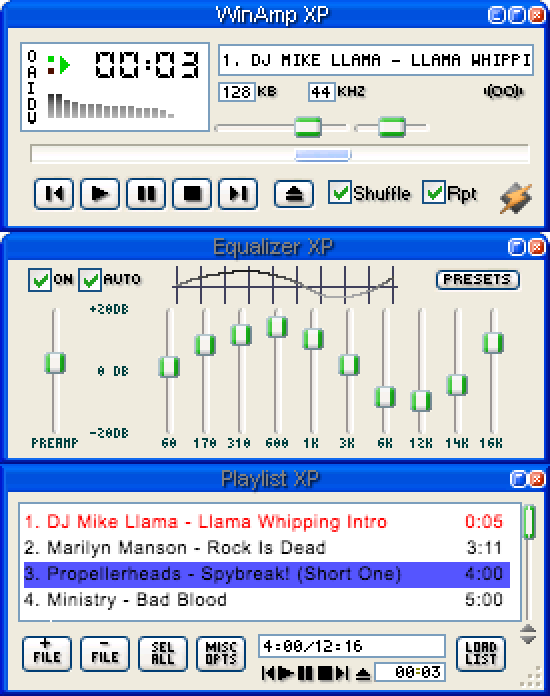
Task: Click the 6K equalizer slider
Action: pos(385,397)
